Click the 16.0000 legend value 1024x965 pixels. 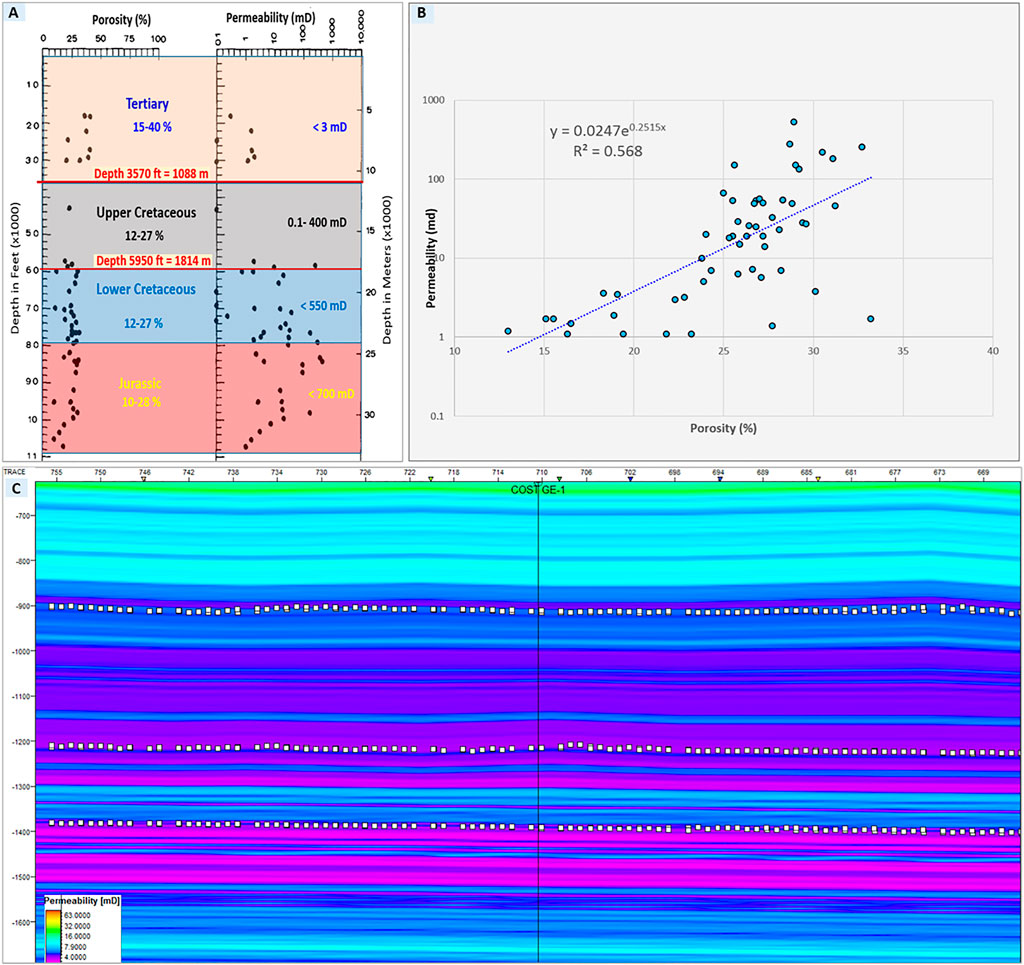(77, 936)
